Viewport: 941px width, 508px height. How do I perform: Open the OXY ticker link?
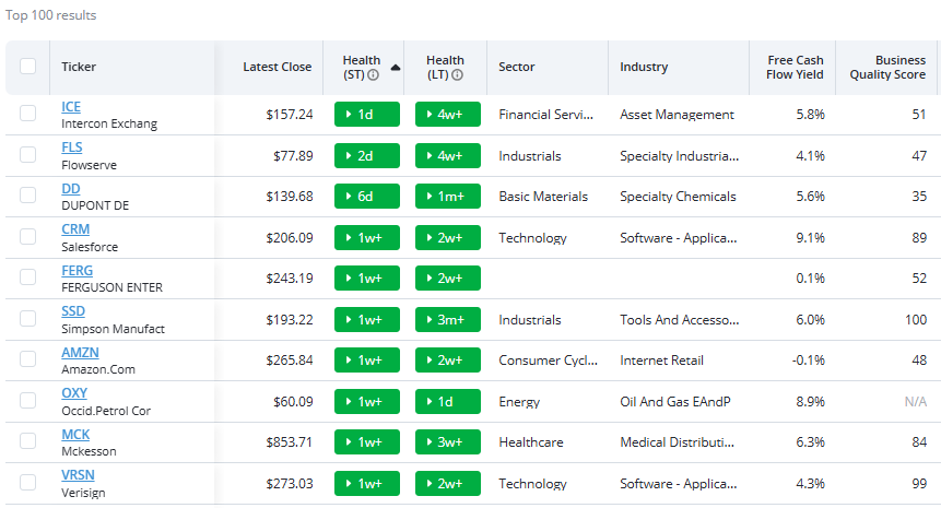[x=74, y=393]
